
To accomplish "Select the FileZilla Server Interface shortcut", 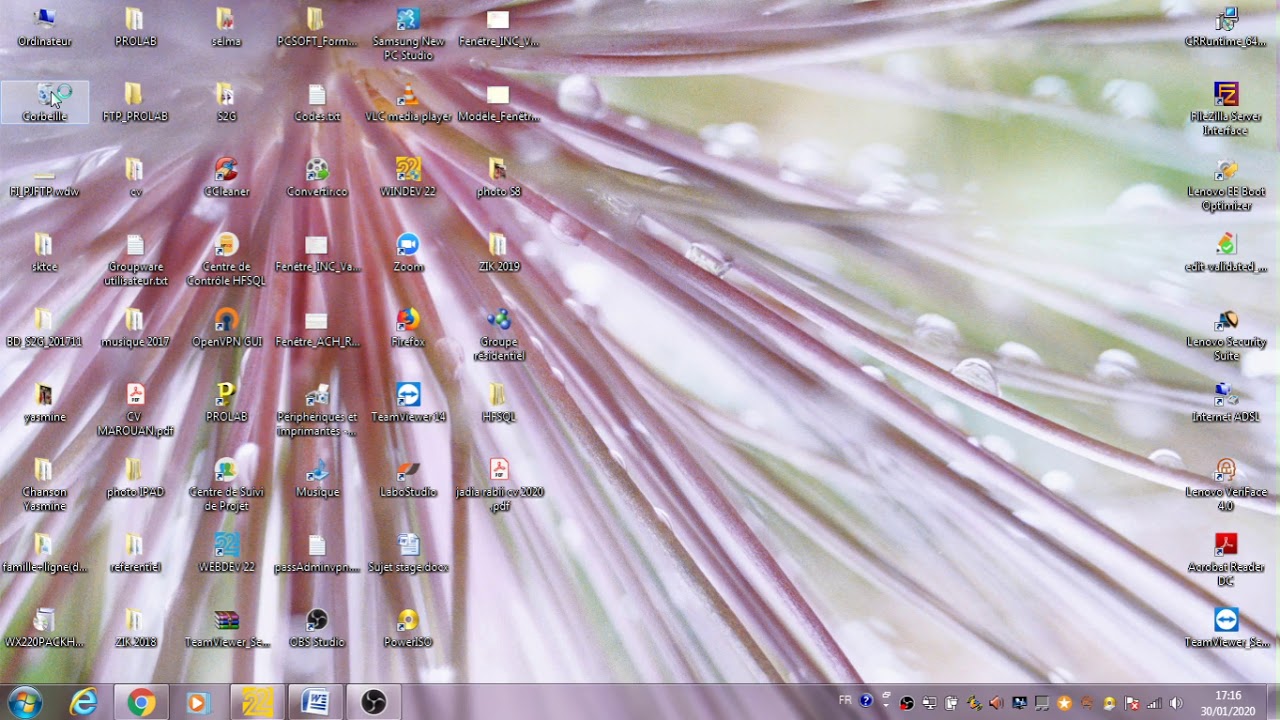I will point(1226,109).
